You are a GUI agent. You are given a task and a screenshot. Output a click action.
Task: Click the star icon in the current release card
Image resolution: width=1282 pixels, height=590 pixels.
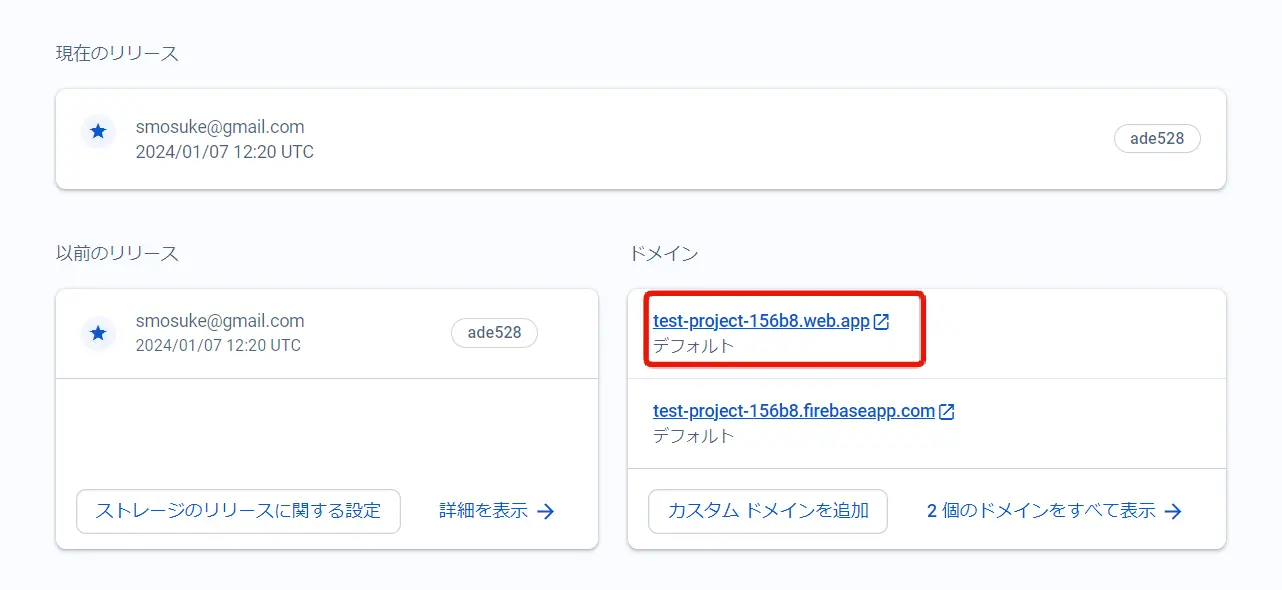click(98, 131)
